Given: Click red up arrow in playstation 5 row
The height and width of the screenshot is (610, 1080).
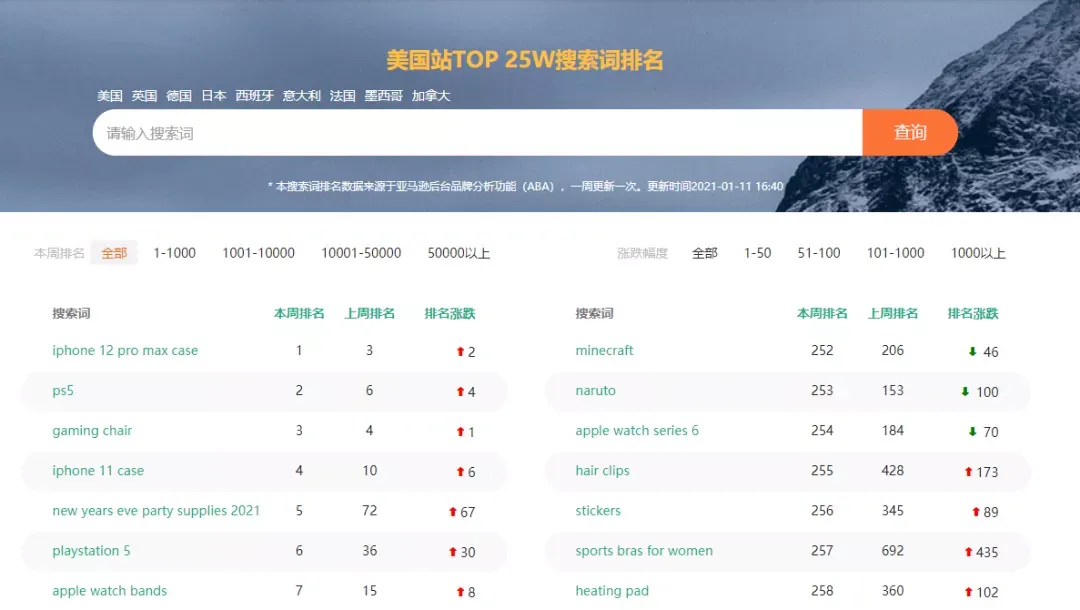Looking at the screenshot, I should tap(453, 551).
